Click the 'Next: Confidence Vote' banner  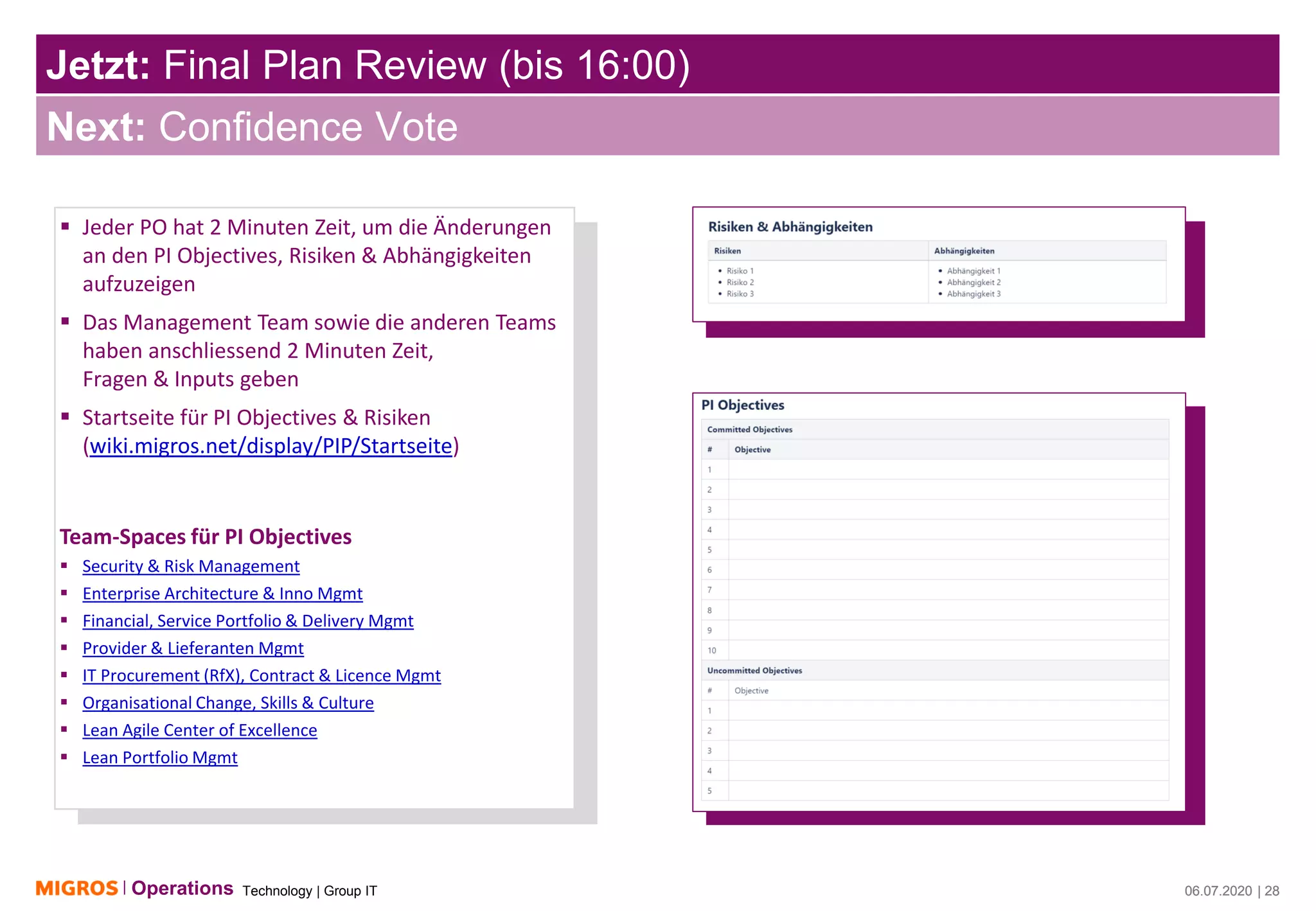657,126
